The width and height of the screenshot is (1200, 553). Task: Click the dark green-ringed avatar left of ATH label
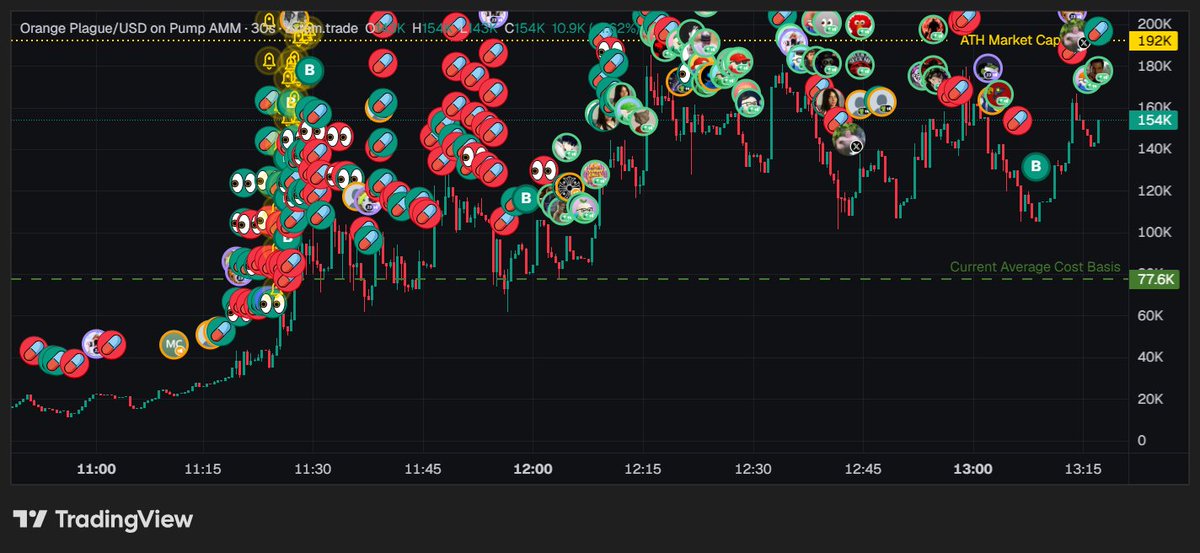coord(933,30)
